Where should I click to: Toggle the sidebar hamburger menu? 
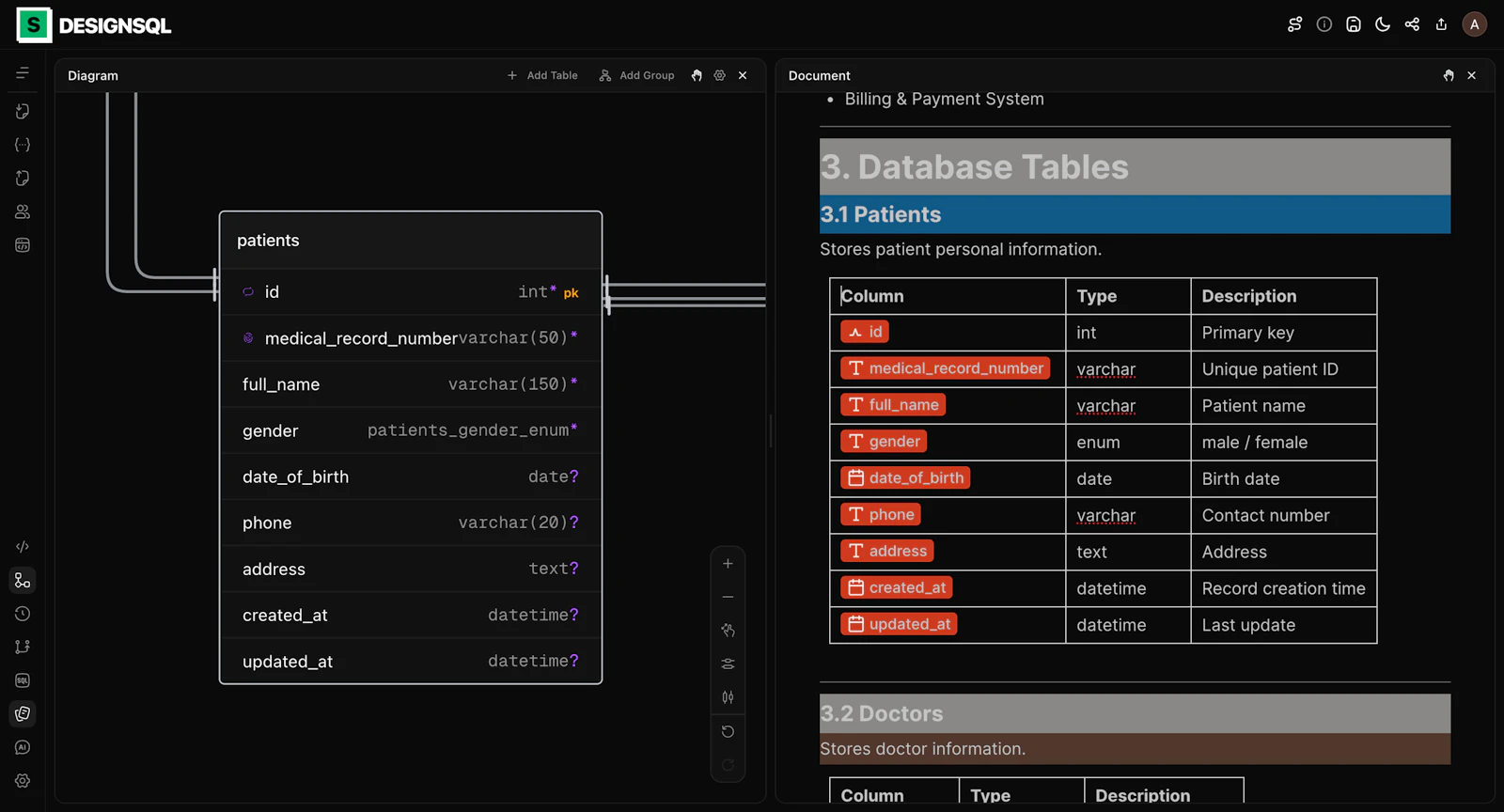click(x=23, y=72)
